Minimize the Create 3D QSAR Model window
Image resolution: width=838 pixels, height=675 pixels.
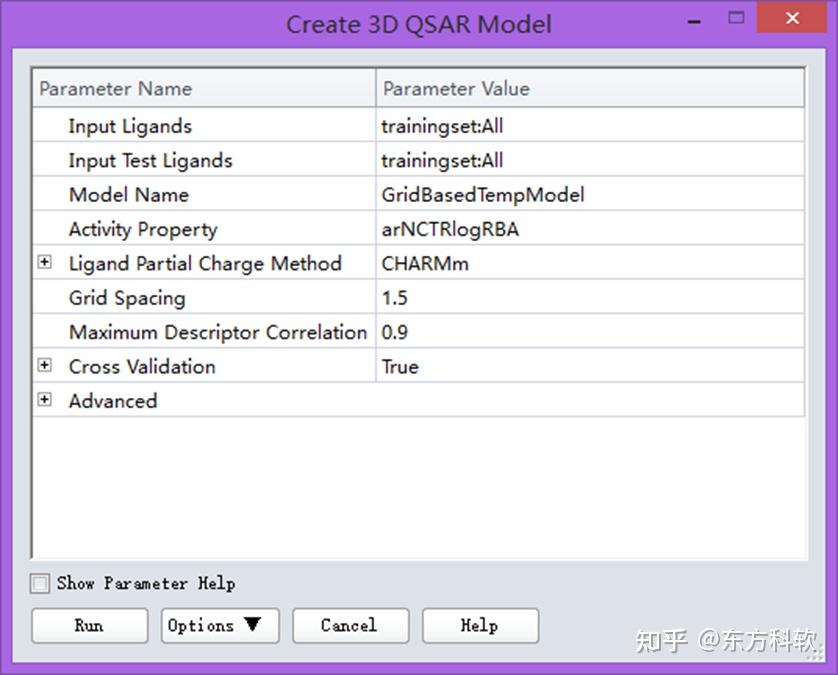[694, 21]
